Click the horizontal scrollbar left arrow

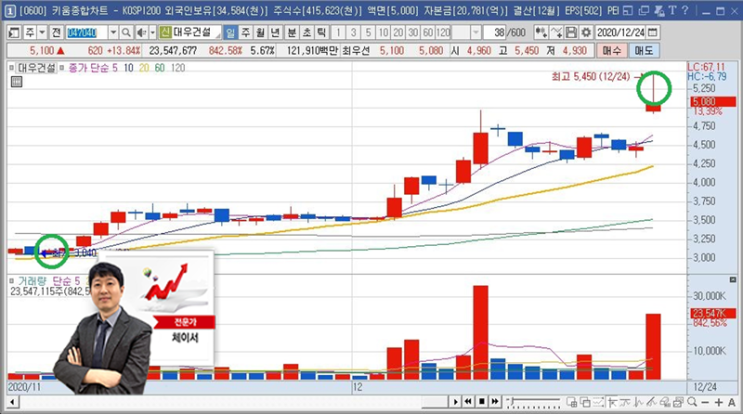[x=13, y=402]
